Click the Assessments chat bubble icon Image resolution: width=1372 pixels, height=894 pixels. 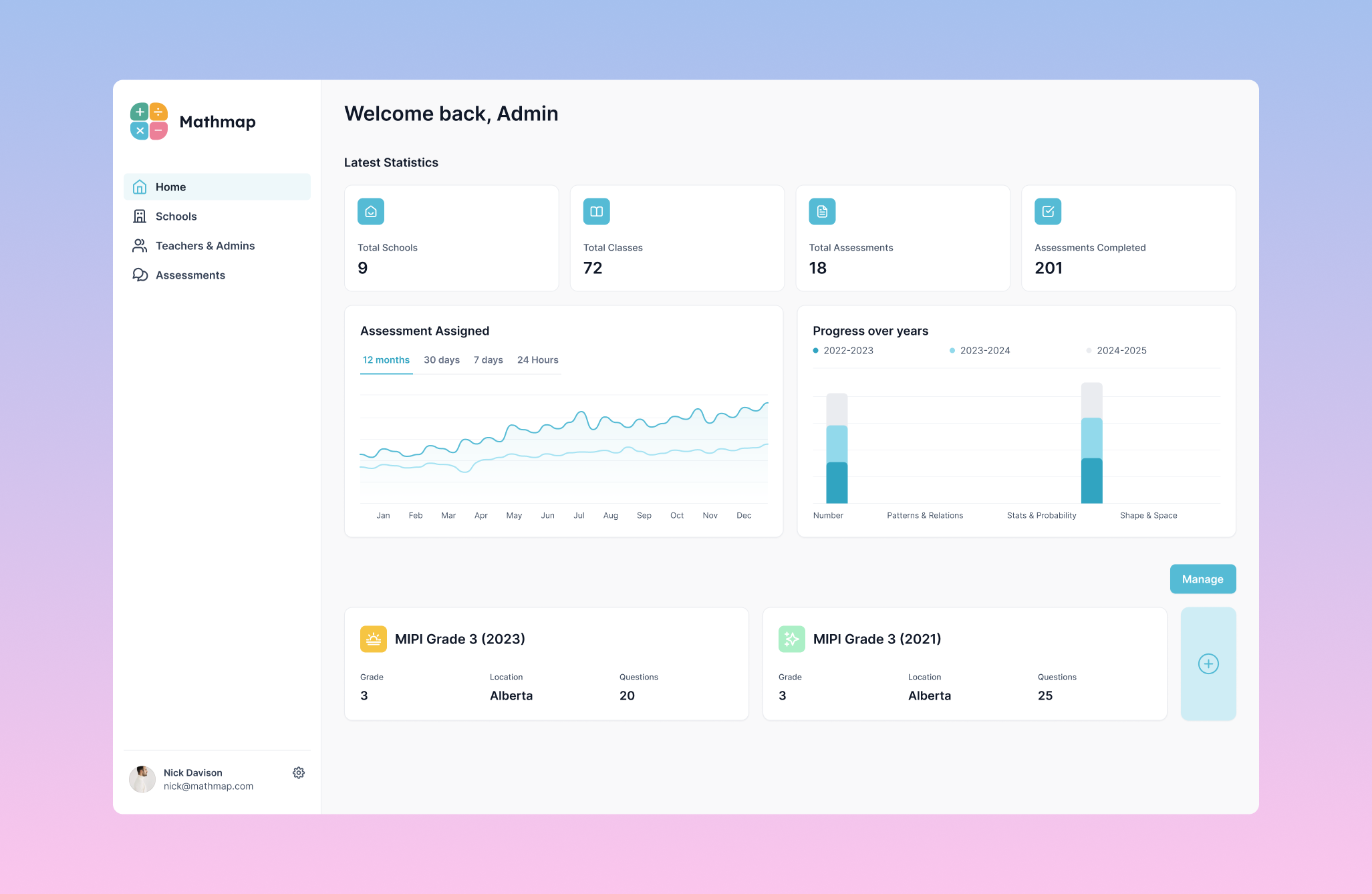pos(140,275)
